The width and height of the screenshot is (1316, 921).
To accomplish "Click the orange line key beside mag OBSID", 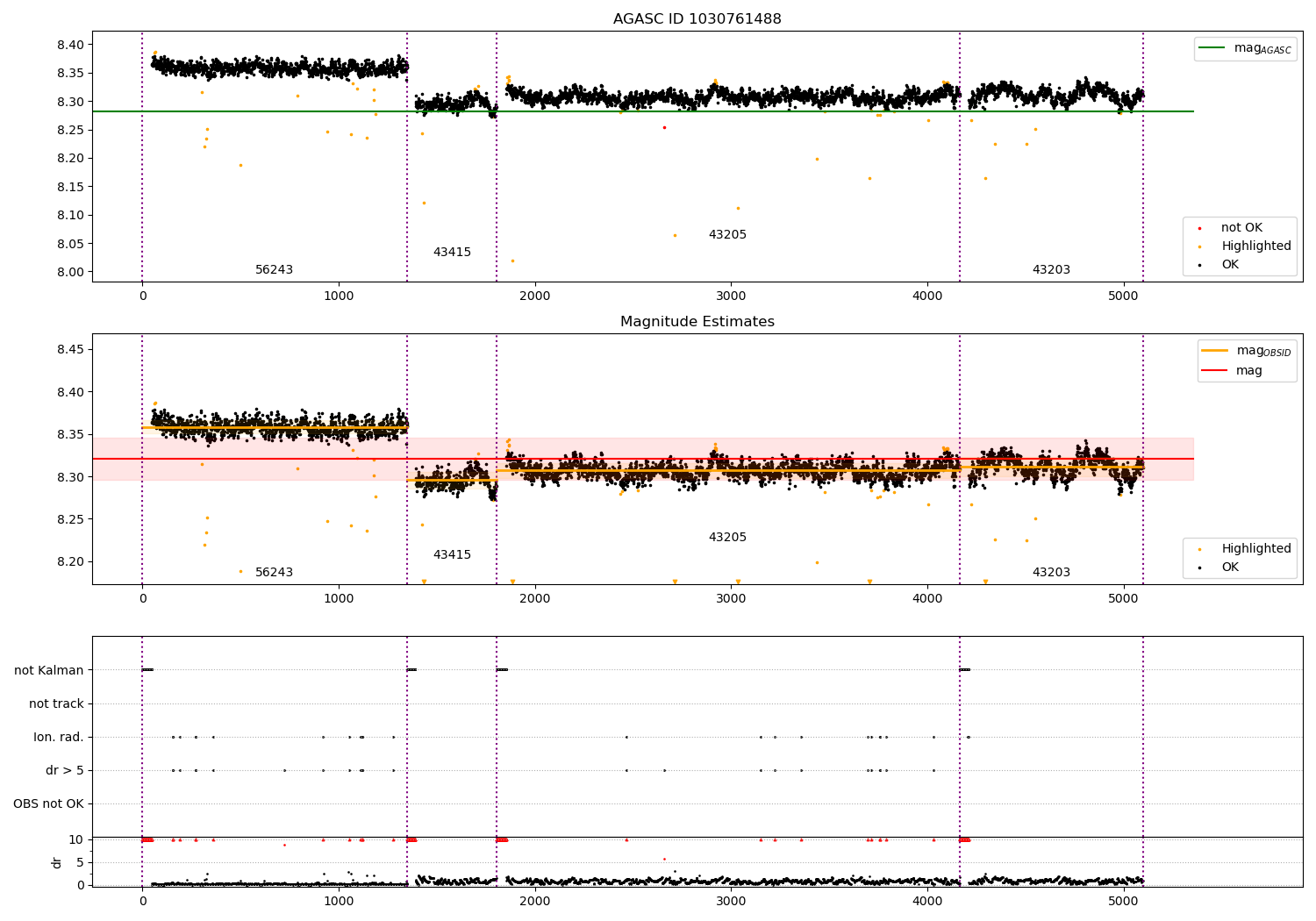I will [1214, 351].
